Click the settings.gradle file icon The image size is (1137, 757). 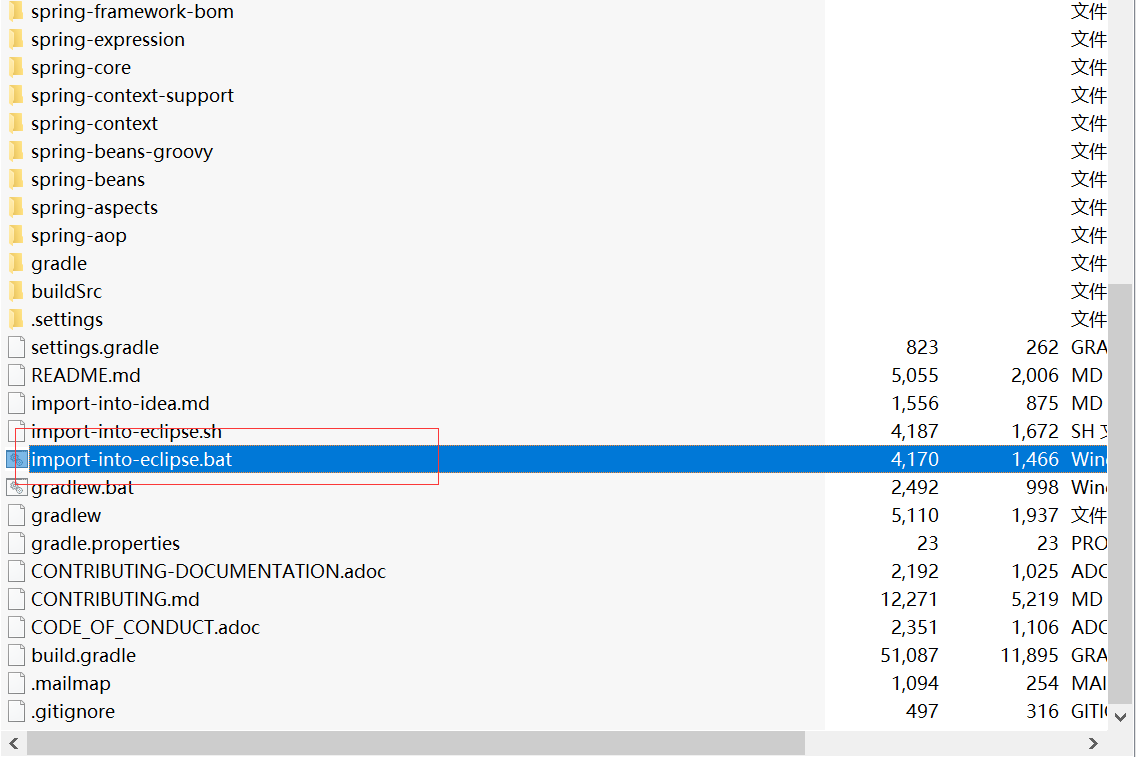pos(16,348)
